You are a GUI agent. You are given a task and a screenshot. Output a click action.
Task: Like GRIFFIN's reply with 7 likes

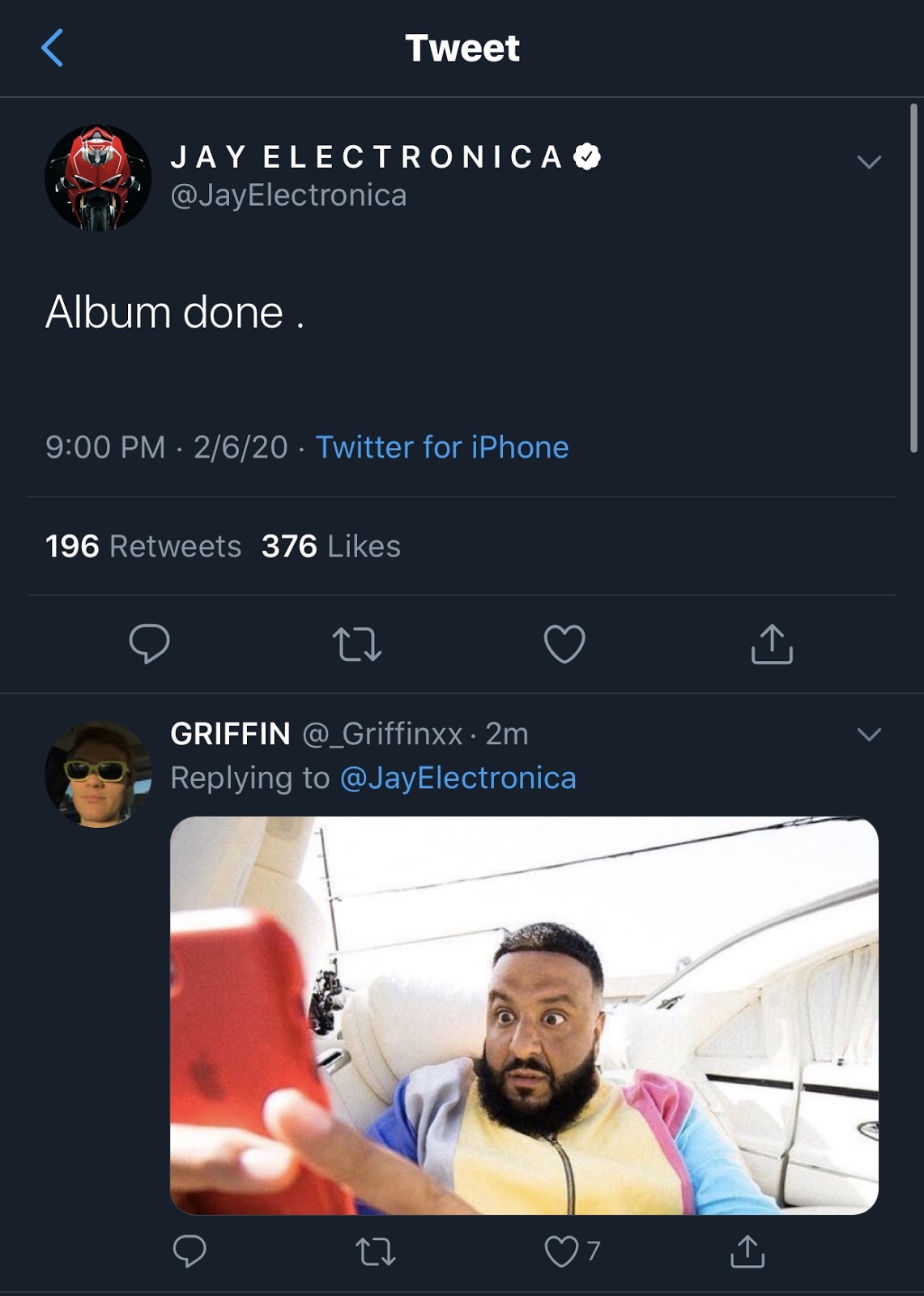click(x=561, y=1251)
